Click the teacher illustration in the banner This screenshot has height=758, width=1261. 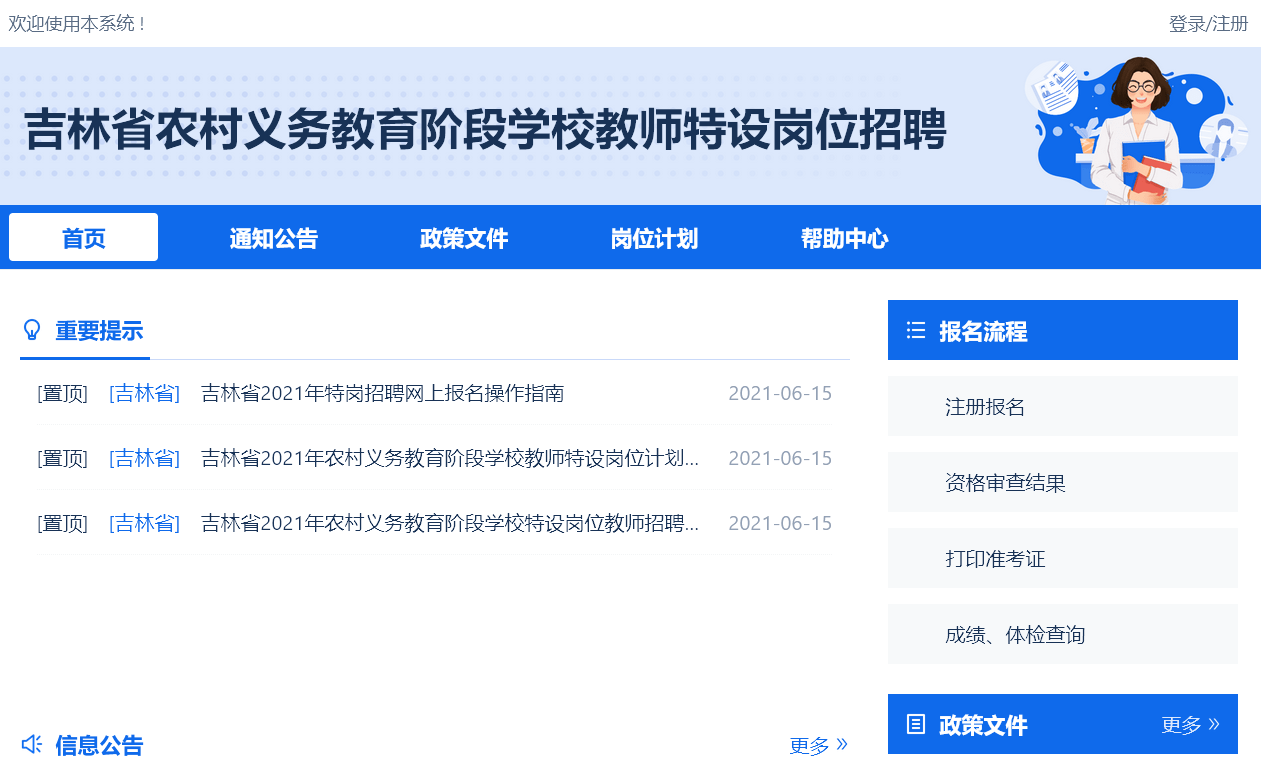1137,126
